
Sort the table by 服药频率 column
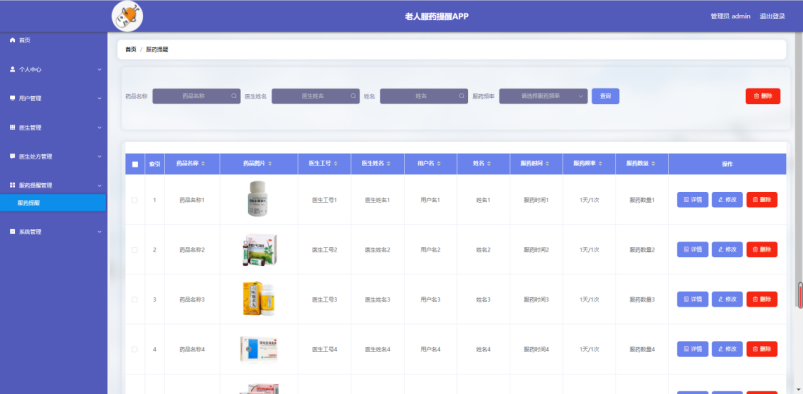coord(599,164)
